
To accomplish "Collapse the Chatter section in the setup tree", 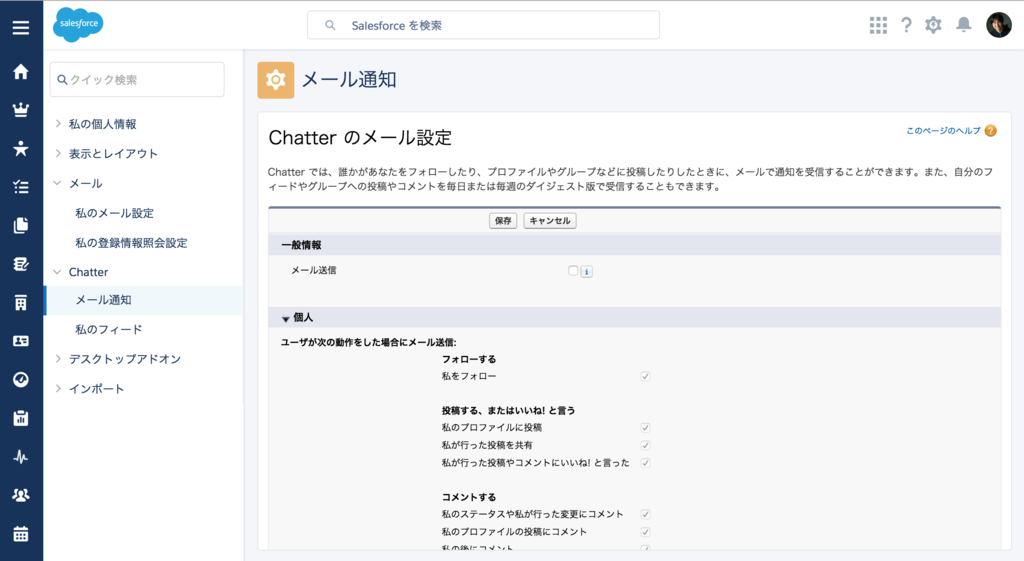I will tap(57, 272).
